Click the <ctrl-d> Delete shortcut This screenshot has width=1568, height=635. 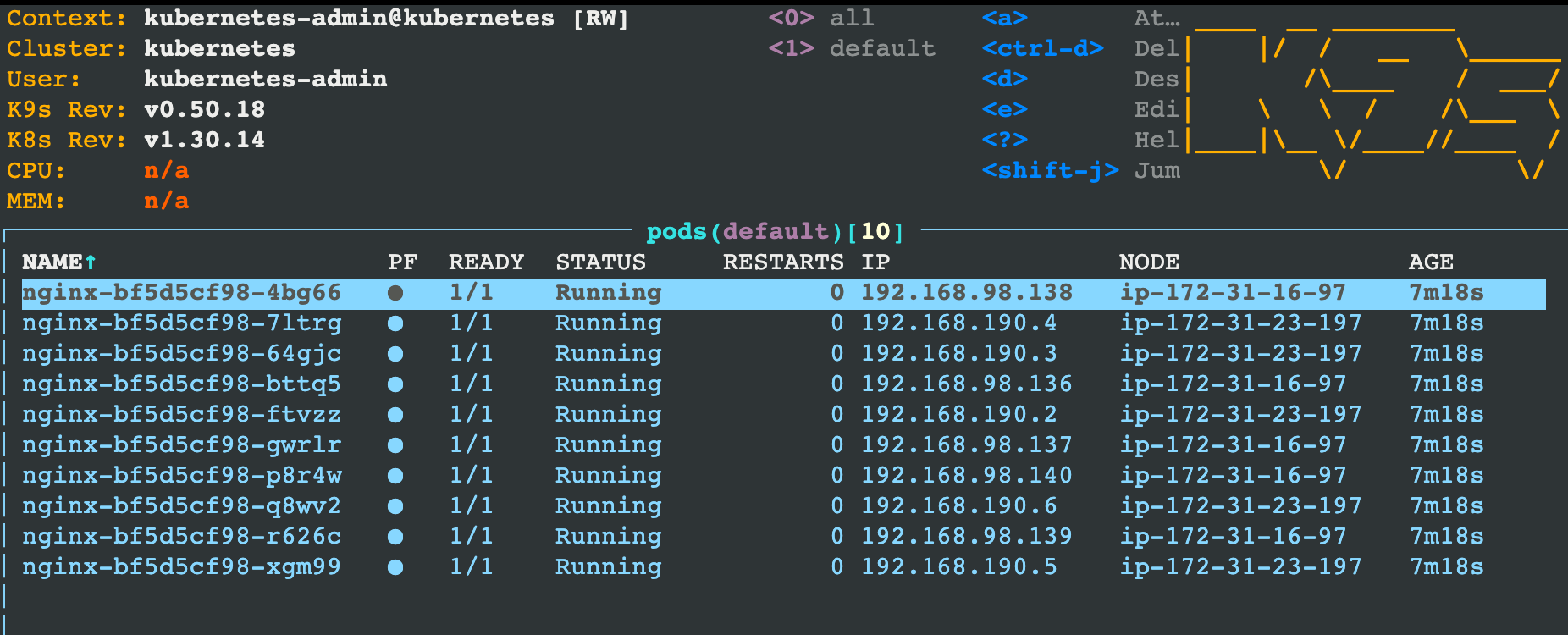click(1042, 49)
